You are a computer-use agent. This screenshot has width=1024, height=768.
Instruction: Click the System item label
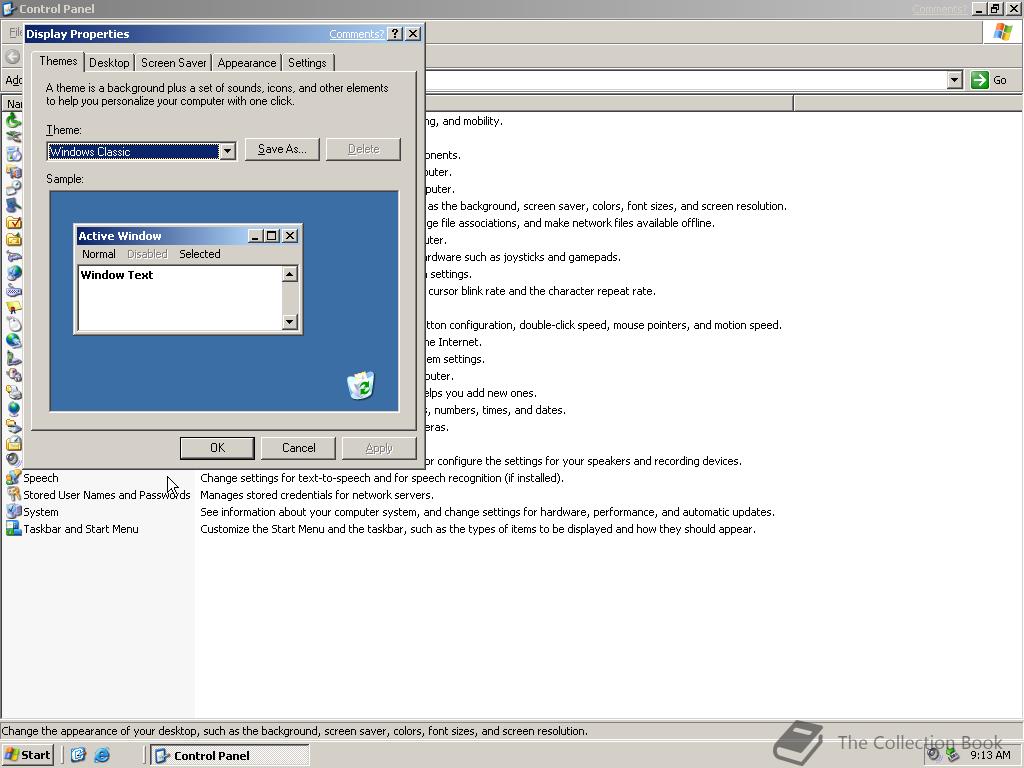click(40, 512)
